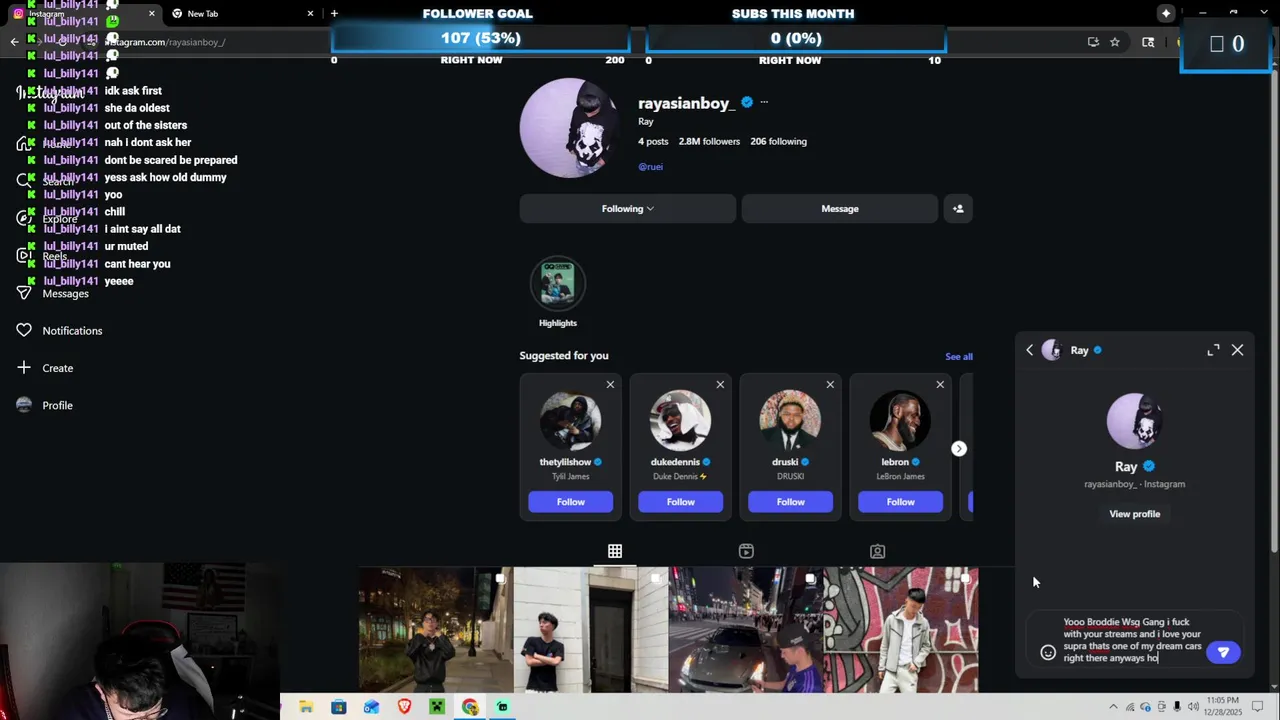Open Notifications heart icon in sidebar

(x=24, y=330)
